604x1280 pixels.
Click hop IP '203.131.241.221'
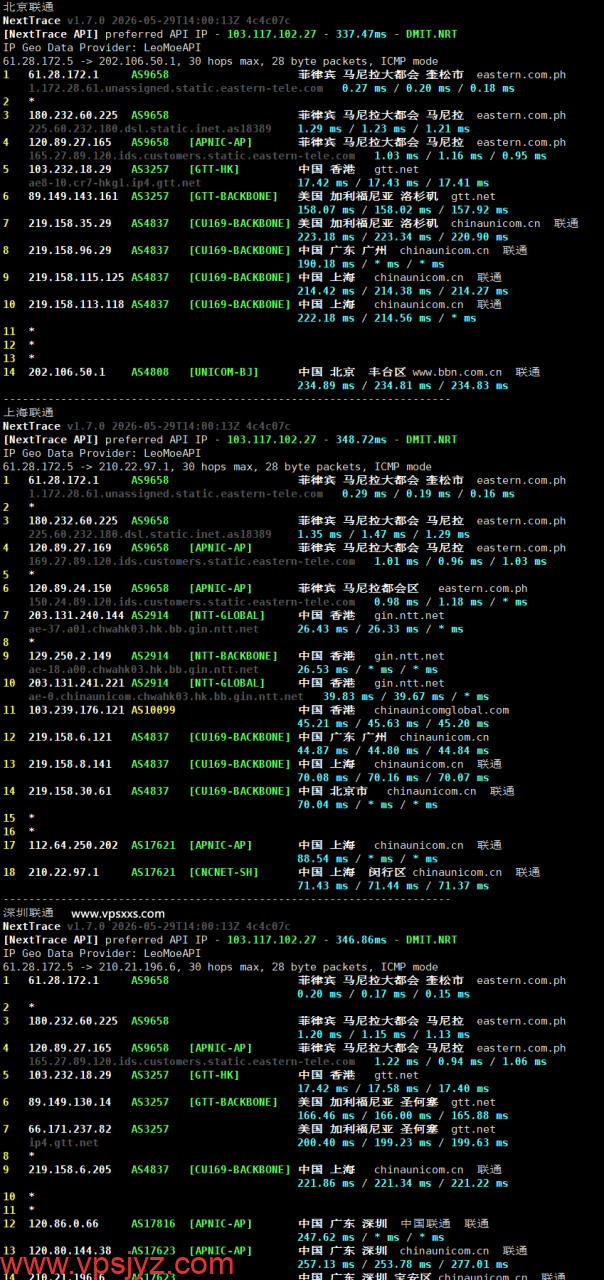pos(76,683)
